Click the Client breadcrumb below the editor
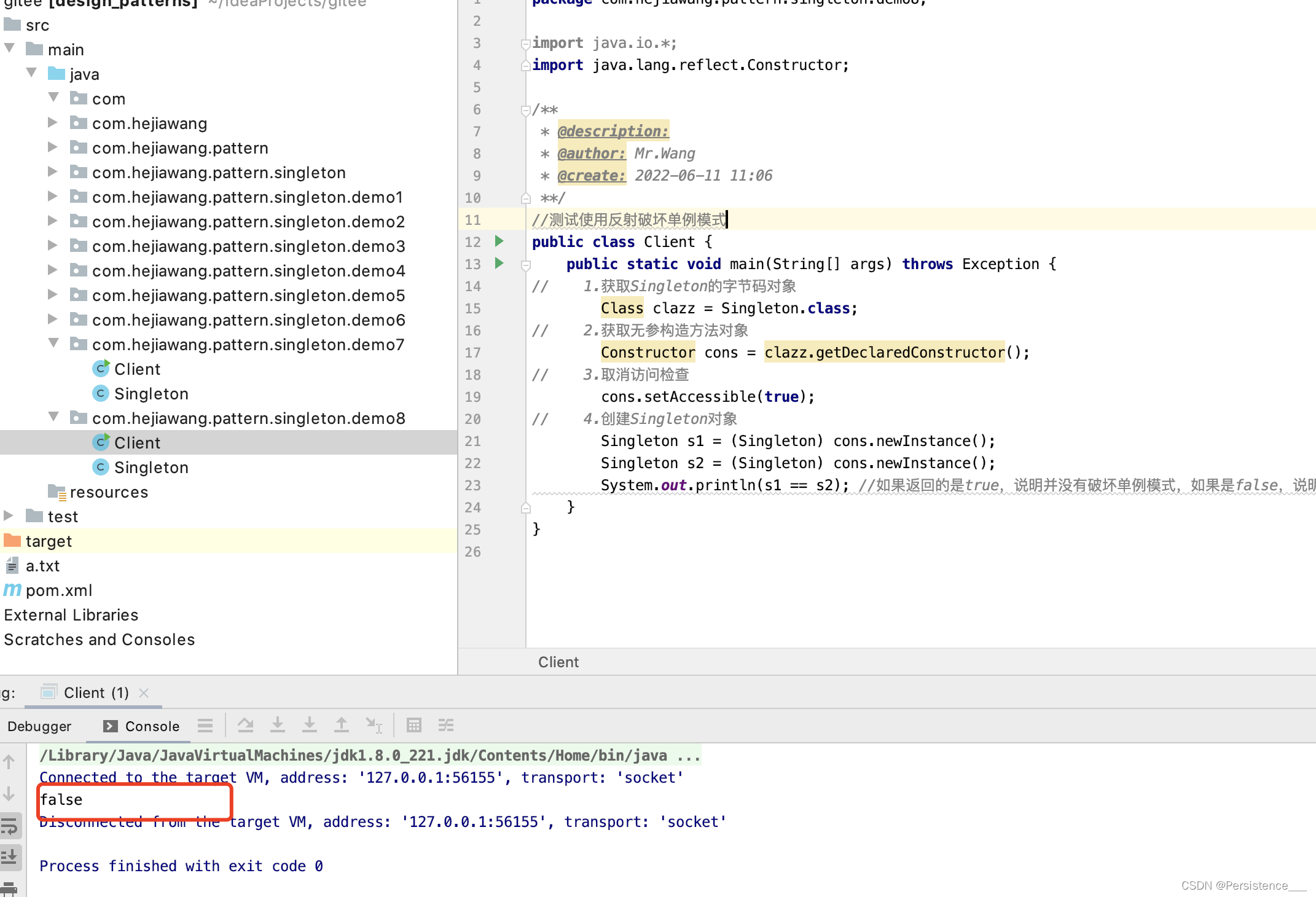This screenshot has height=897, width=1316. coord(558,662)
